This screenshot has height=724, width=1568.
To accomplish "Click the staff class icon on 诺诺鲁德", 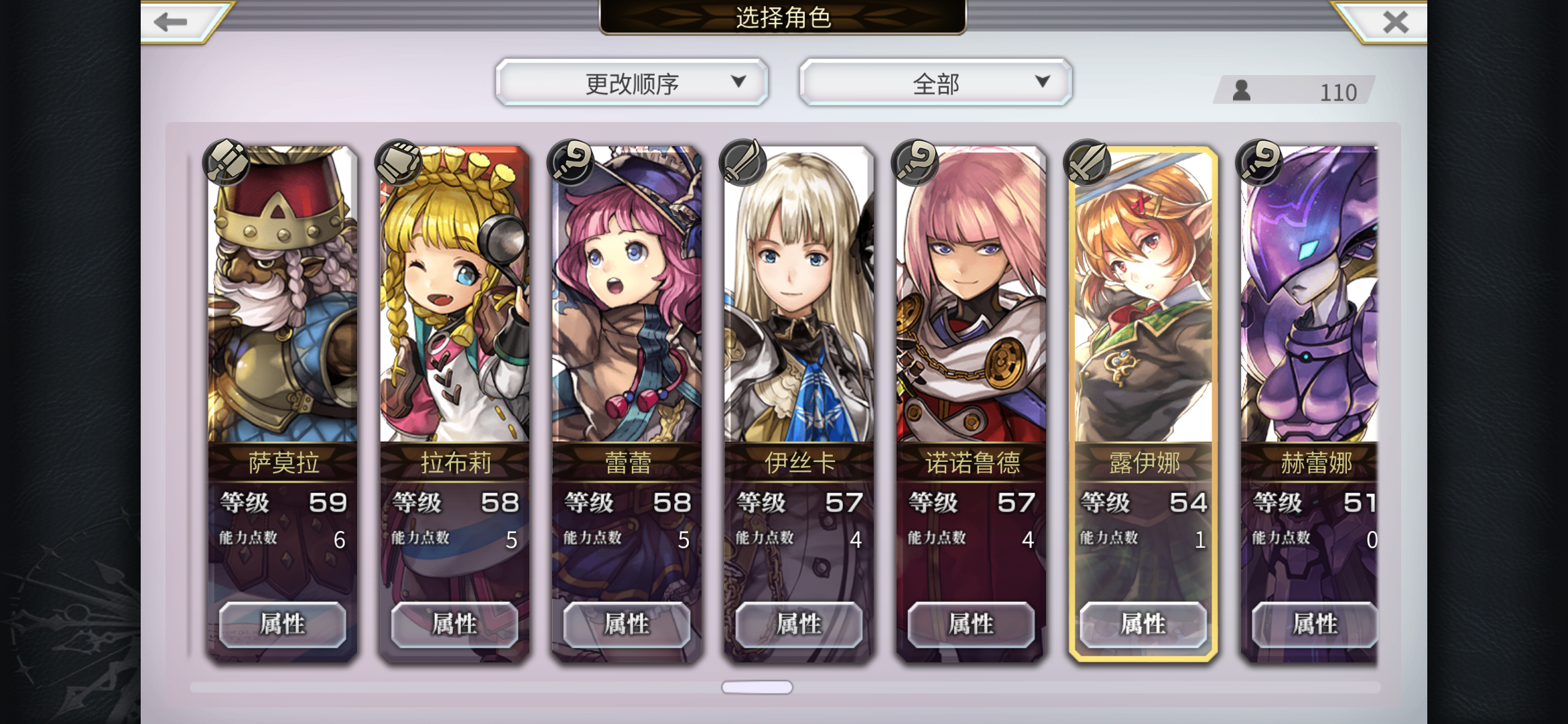I will (915, 162).
